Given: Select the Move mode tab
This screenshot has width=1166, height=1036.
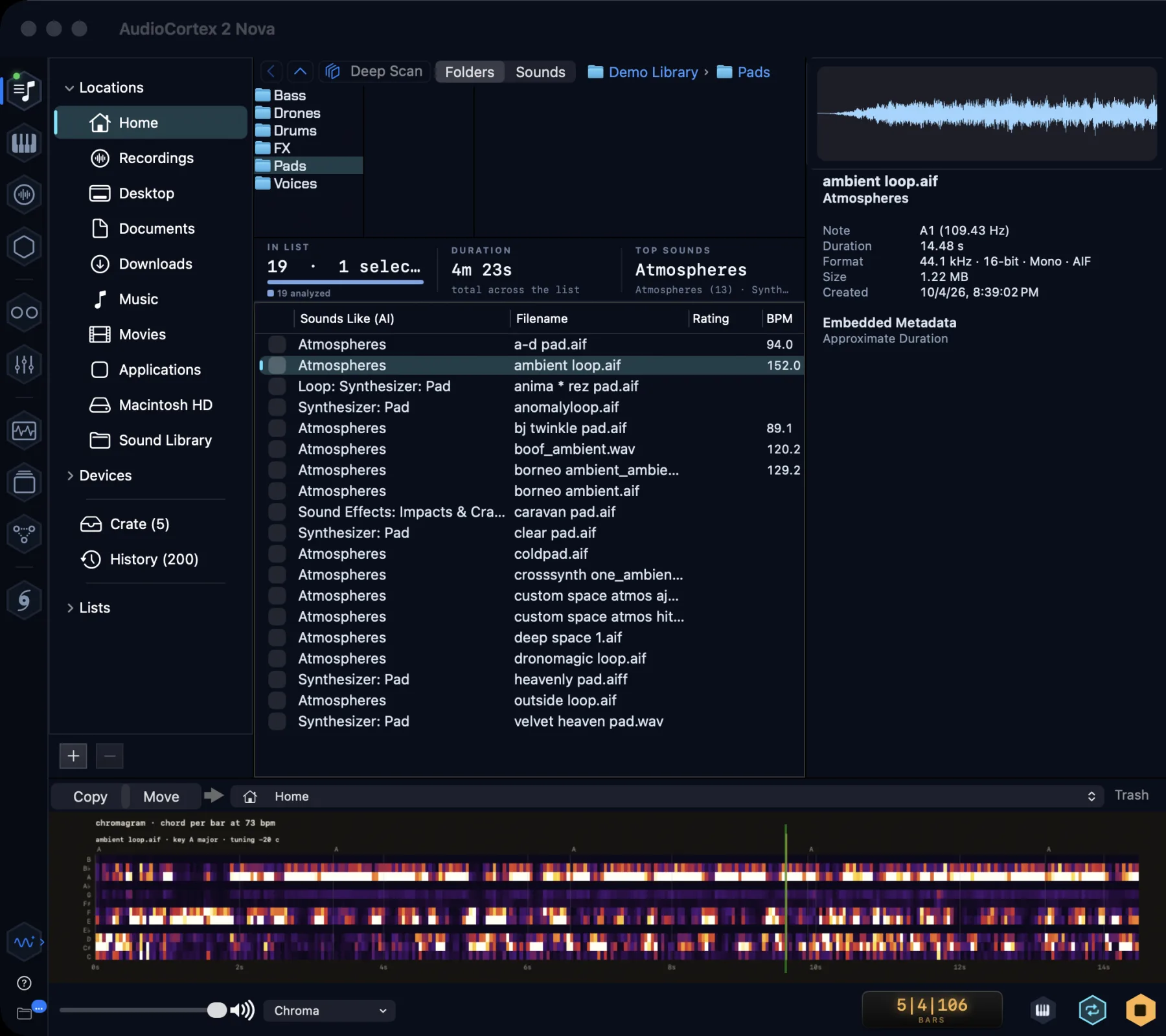Looking at the screenshot, I should click(x=161, y=797).
